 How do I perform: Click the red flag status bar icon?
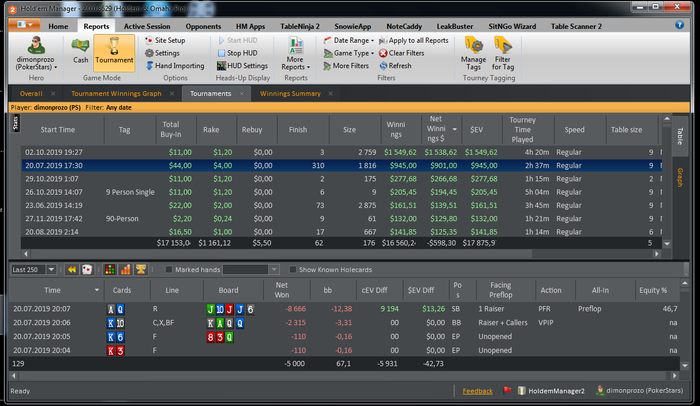pos(507,390)
